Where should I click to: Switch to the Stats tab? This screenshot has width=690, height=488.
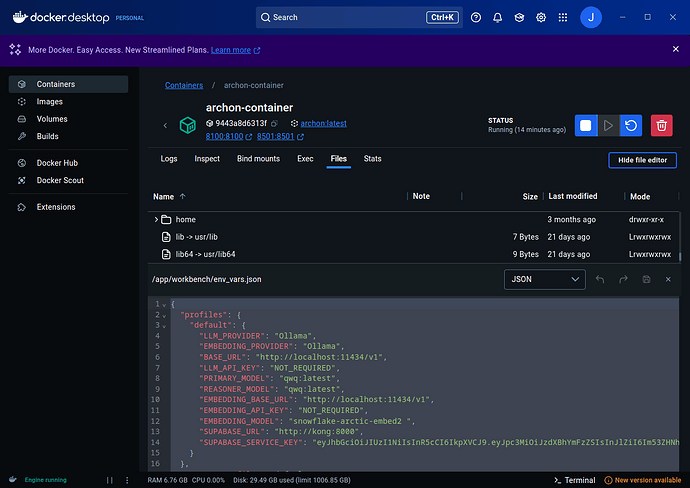(372, 159)
